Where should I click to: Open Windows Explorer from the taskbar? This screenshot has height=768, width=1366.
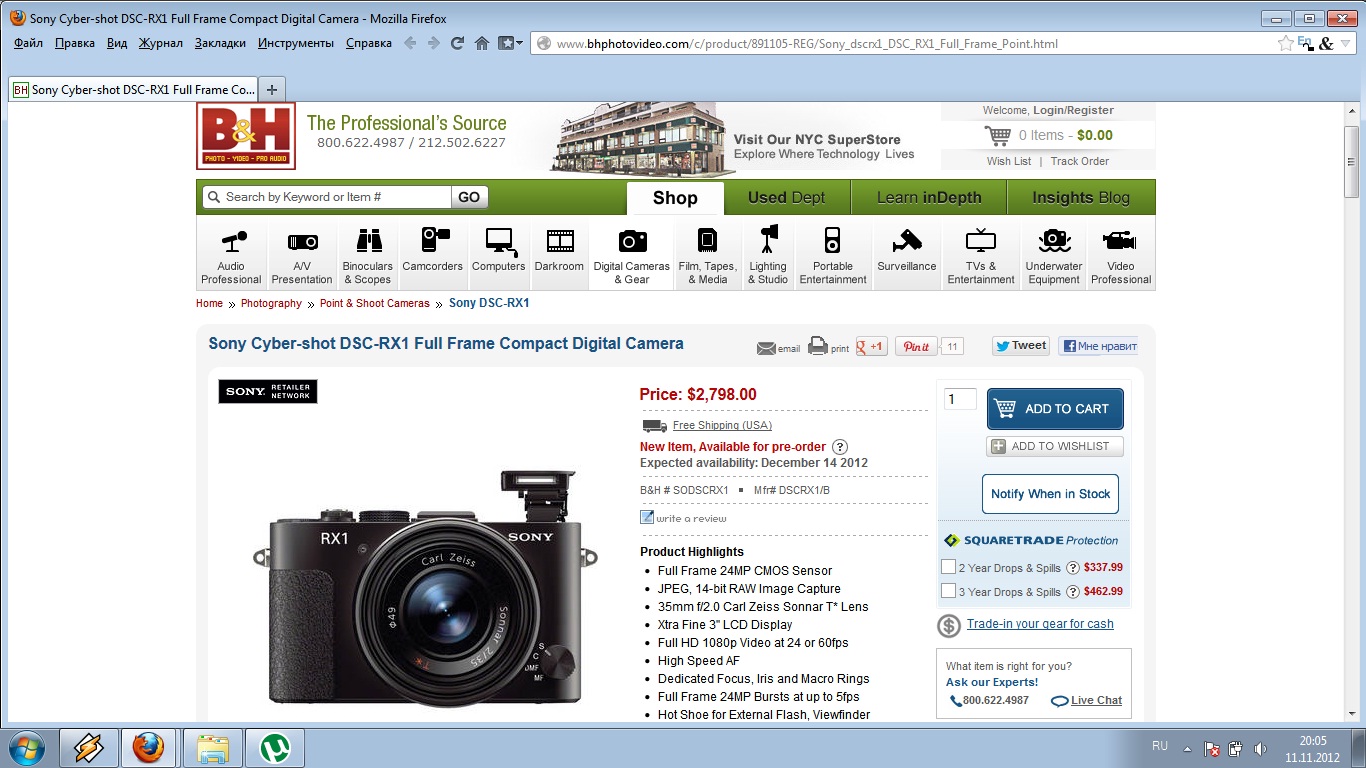coord(212,748)
